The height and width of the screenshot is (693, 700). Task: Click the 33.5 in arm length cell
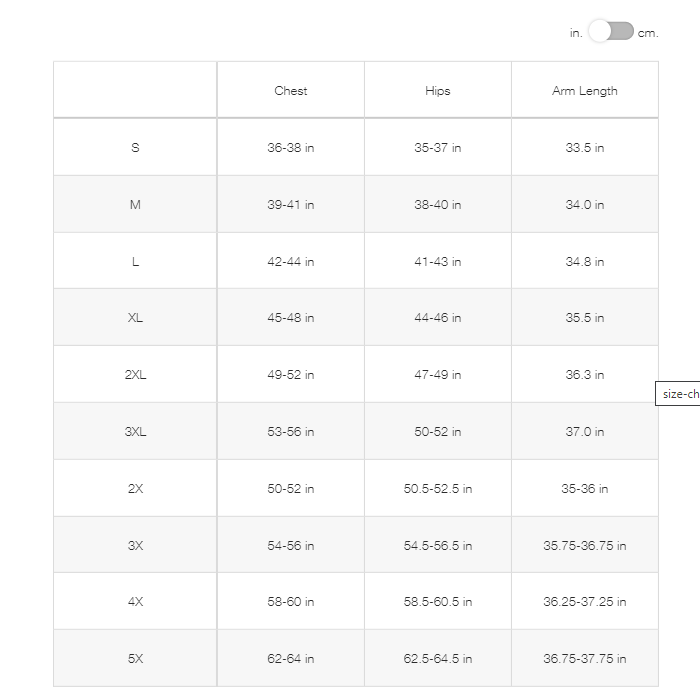coord(585,148)
